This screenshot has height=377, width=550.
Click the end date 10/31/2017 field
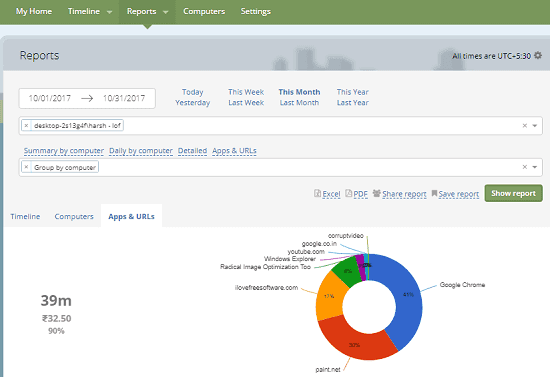pos(124,98)
